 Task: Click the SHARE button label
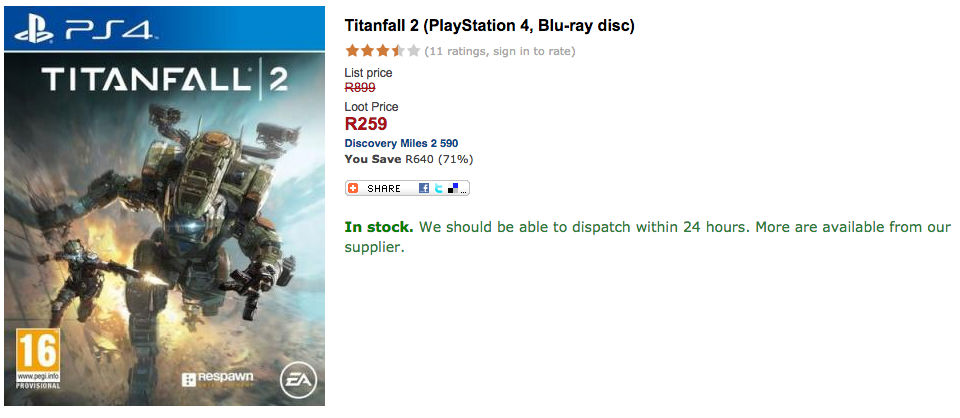point(384,188)
